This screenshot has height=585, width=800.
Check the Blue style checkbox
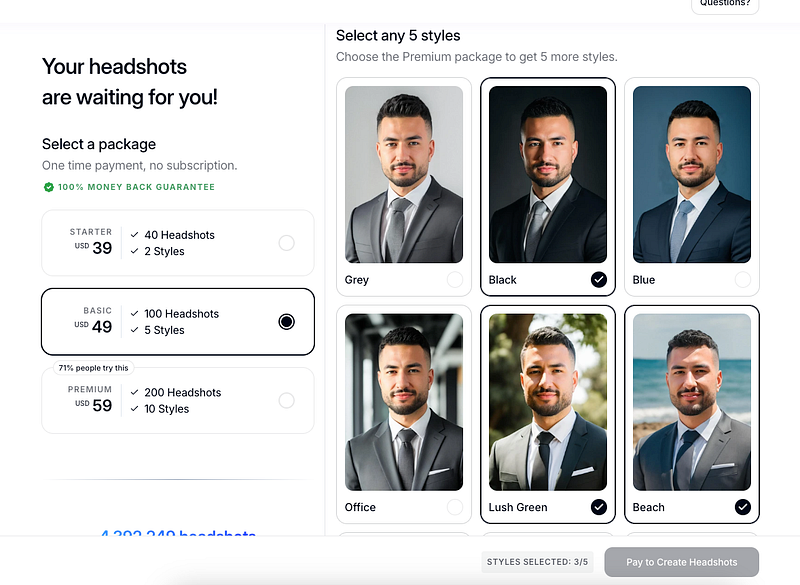coord(743,280)
